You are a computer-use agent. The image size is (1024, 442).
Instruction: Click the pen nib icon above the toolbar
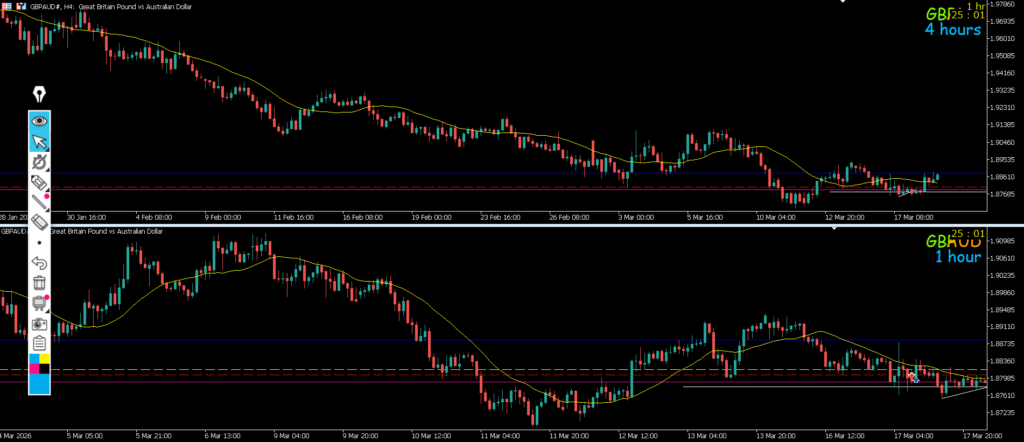(39, 95)
